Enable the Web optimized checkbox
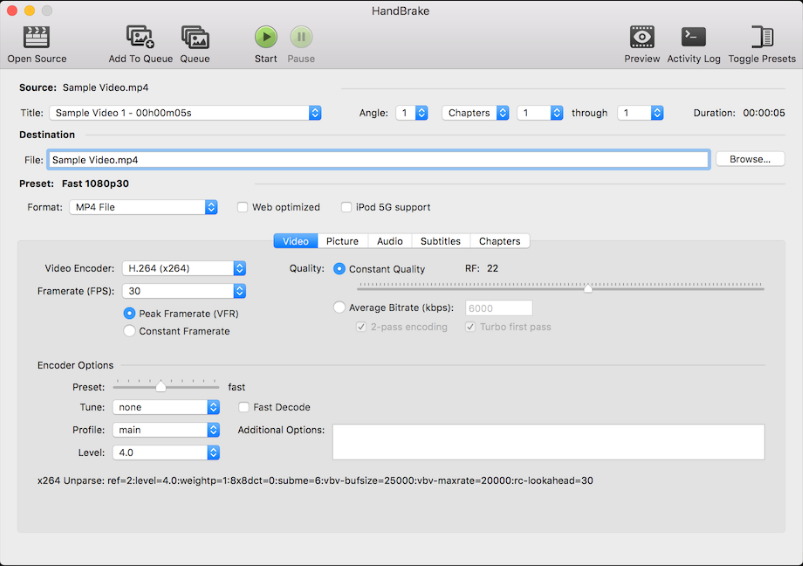 point(243,208)
